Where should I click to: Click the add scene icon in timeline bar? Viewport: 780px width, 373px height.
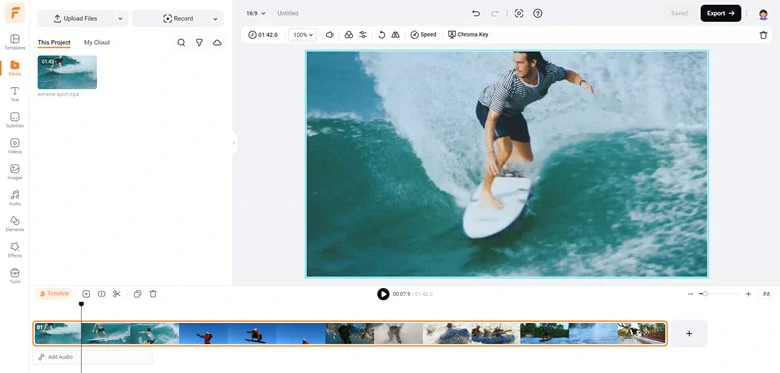[x=86, y=294]
